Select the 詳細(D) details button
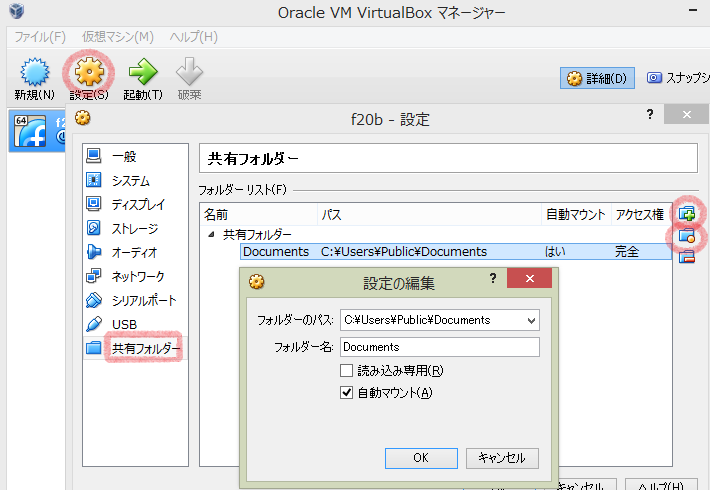Viewport: 710px width, 490px height. point(597,78)
